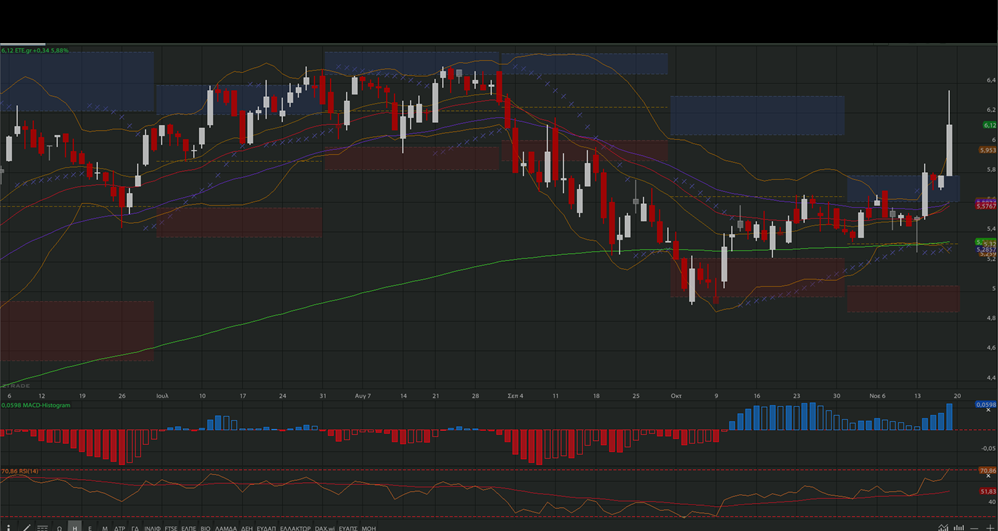Viewport: 998px width, 531px height.
Task: Click the 'Οκτ' date on time axis
Action: 676,395
